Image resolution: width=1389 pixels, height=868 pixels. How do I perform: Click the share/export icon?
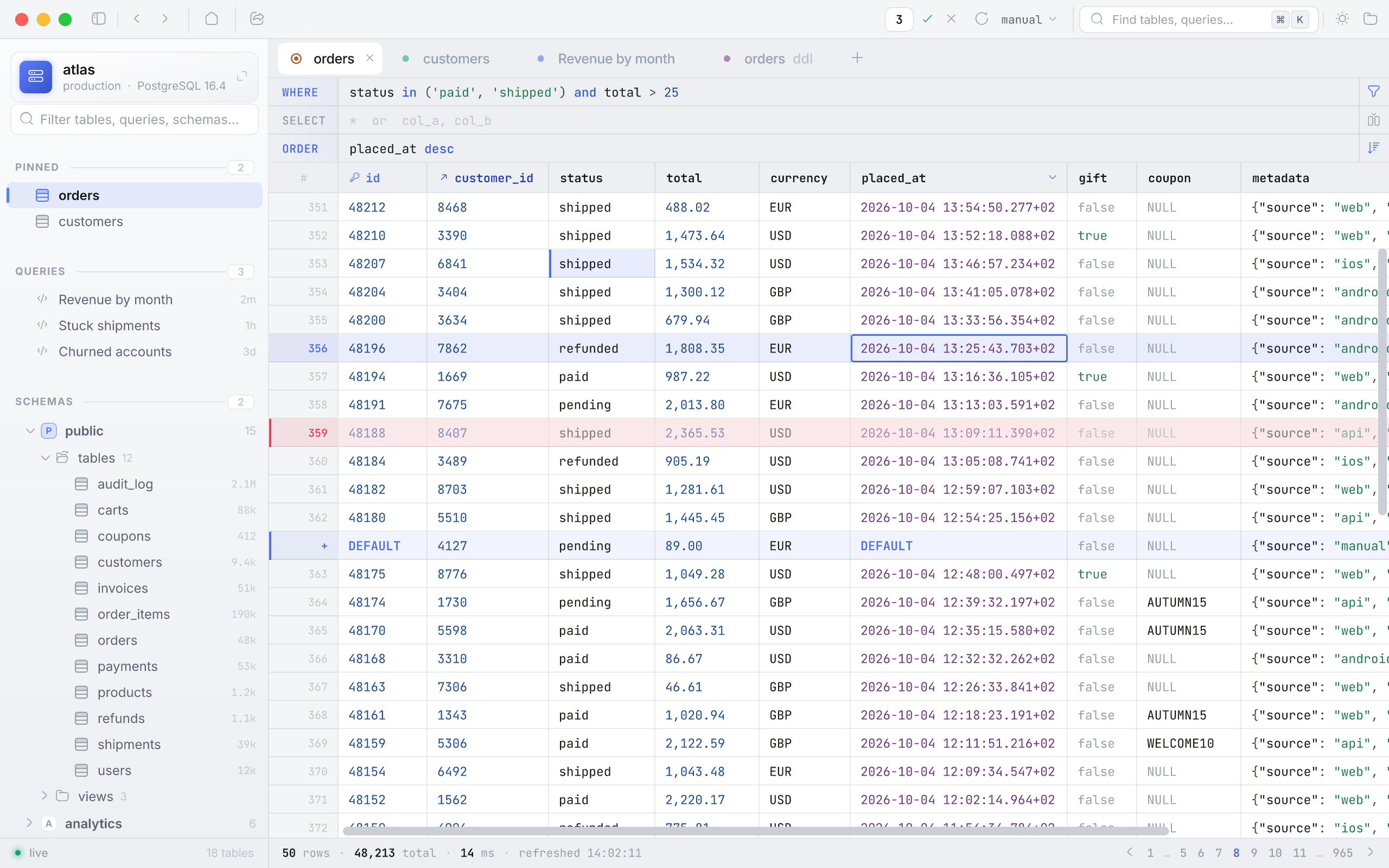[x=257, y=19]
